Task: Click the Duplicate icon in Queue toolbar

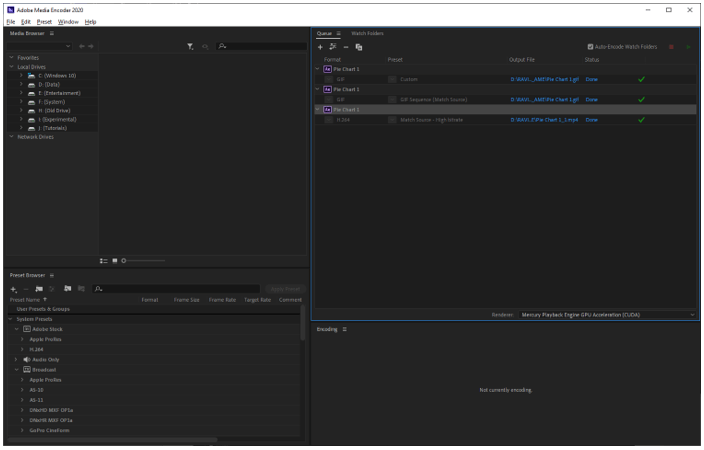Action: pyautogui.click(x=358, y=47)
